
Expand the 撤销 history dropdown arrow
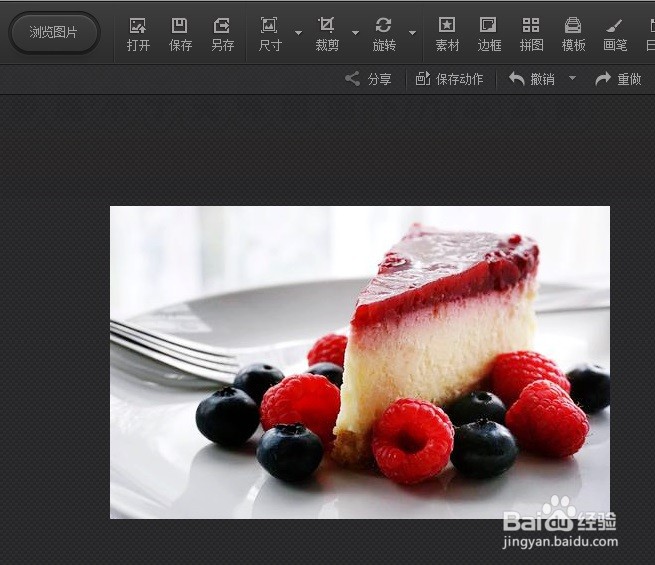point(572,78)
